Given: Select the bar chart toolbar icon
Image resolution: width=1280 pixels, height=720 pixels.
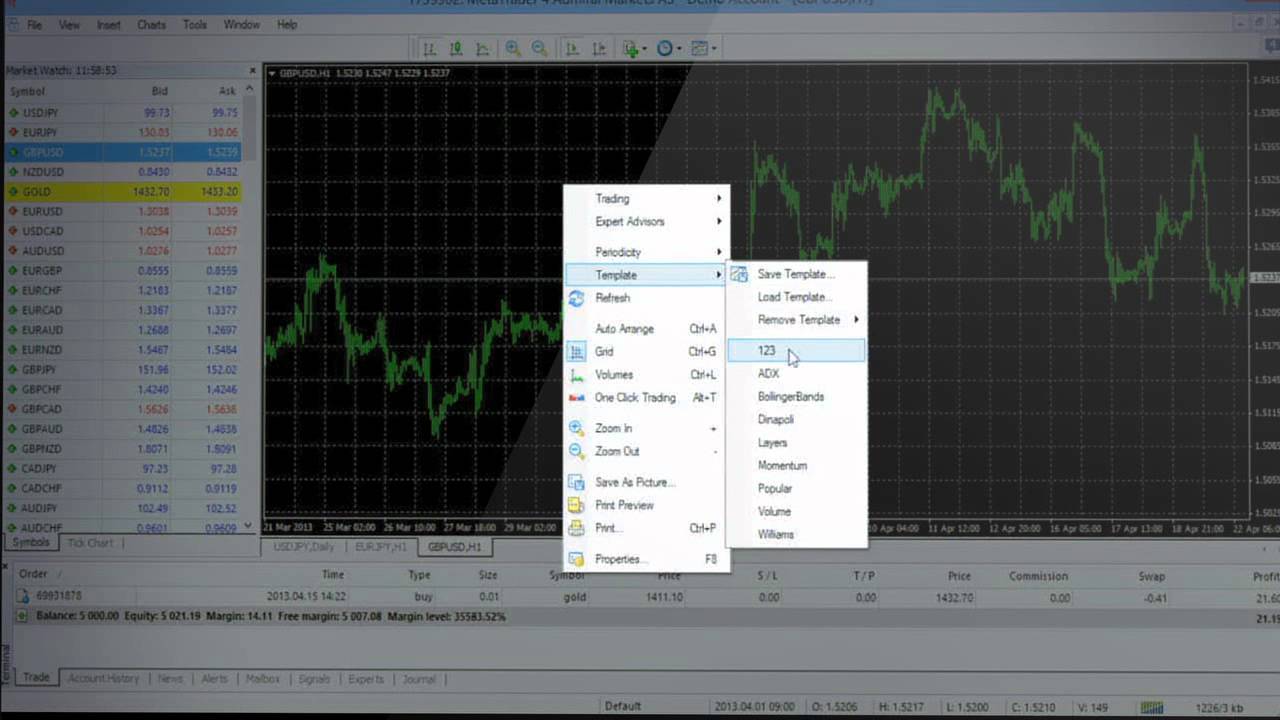Looking at the screenshot, I should click(x=429, y=48).
